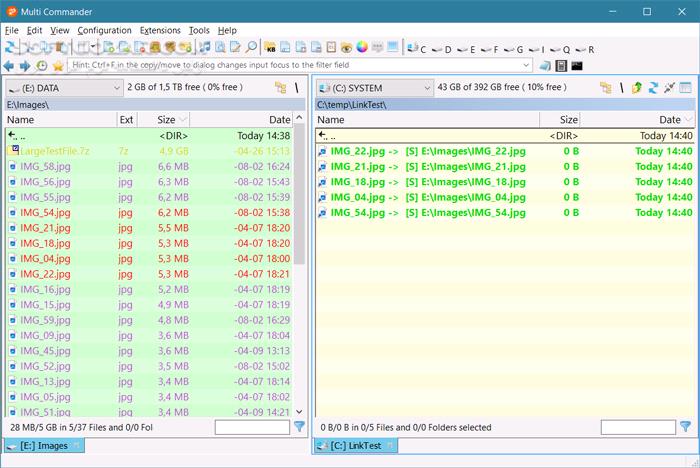Select IMG_04.jpg symlink in right panel

coord(505,197)
